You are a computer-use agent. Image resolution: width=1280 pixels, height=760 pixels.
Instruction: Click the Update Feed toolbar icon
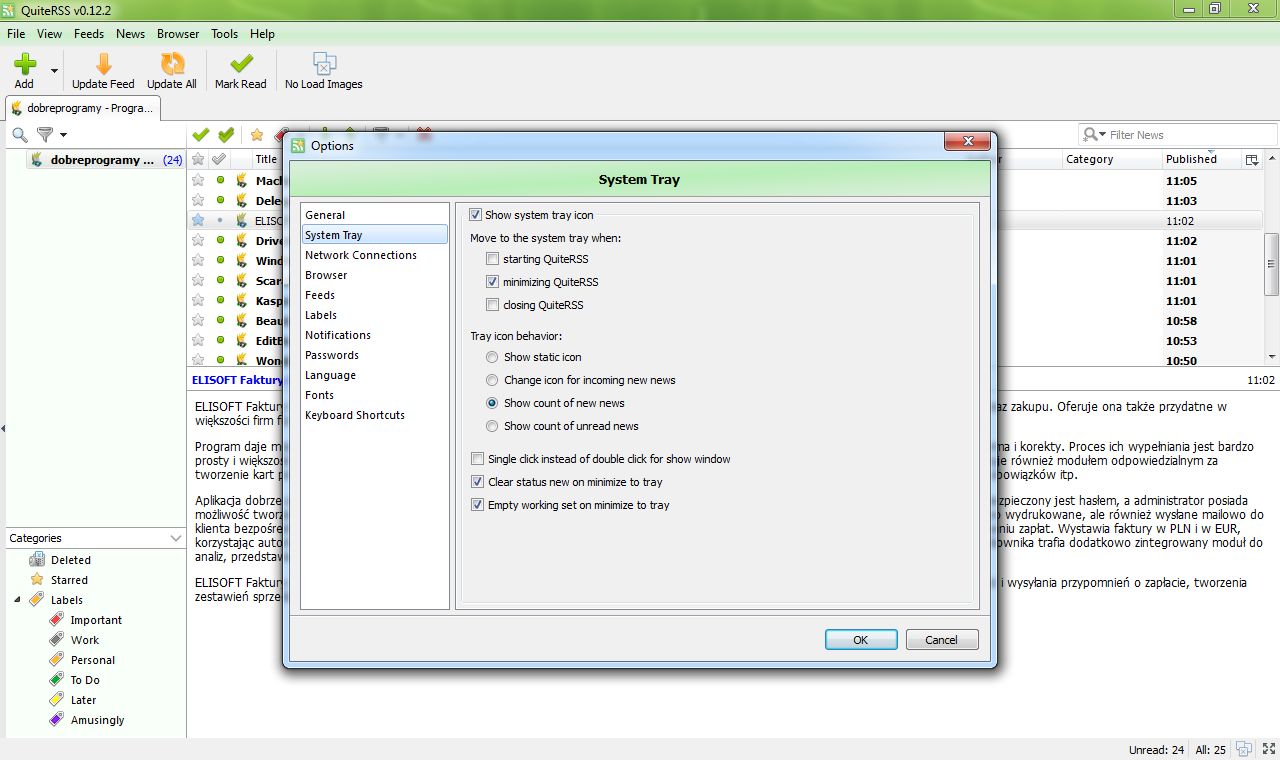click(103, 64)
